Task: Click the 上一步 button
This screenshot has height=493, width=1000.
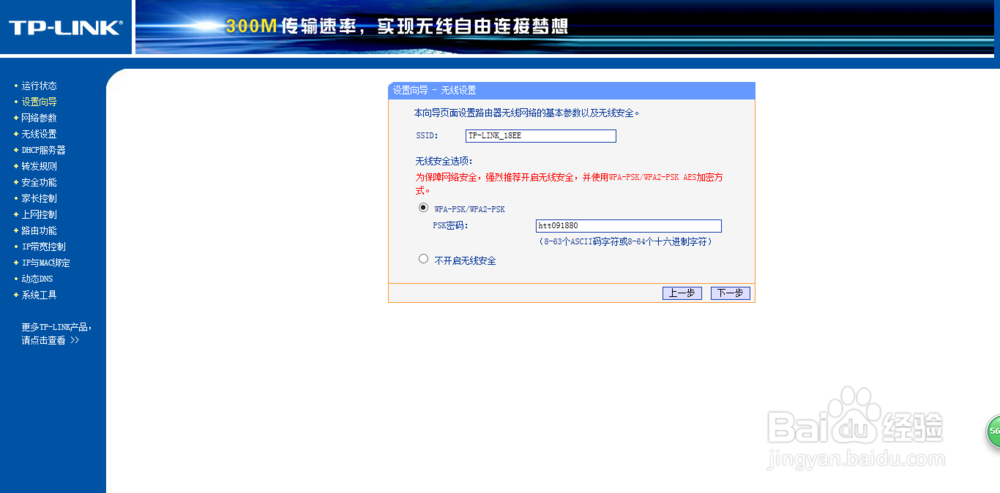Action: pos(682,293)
